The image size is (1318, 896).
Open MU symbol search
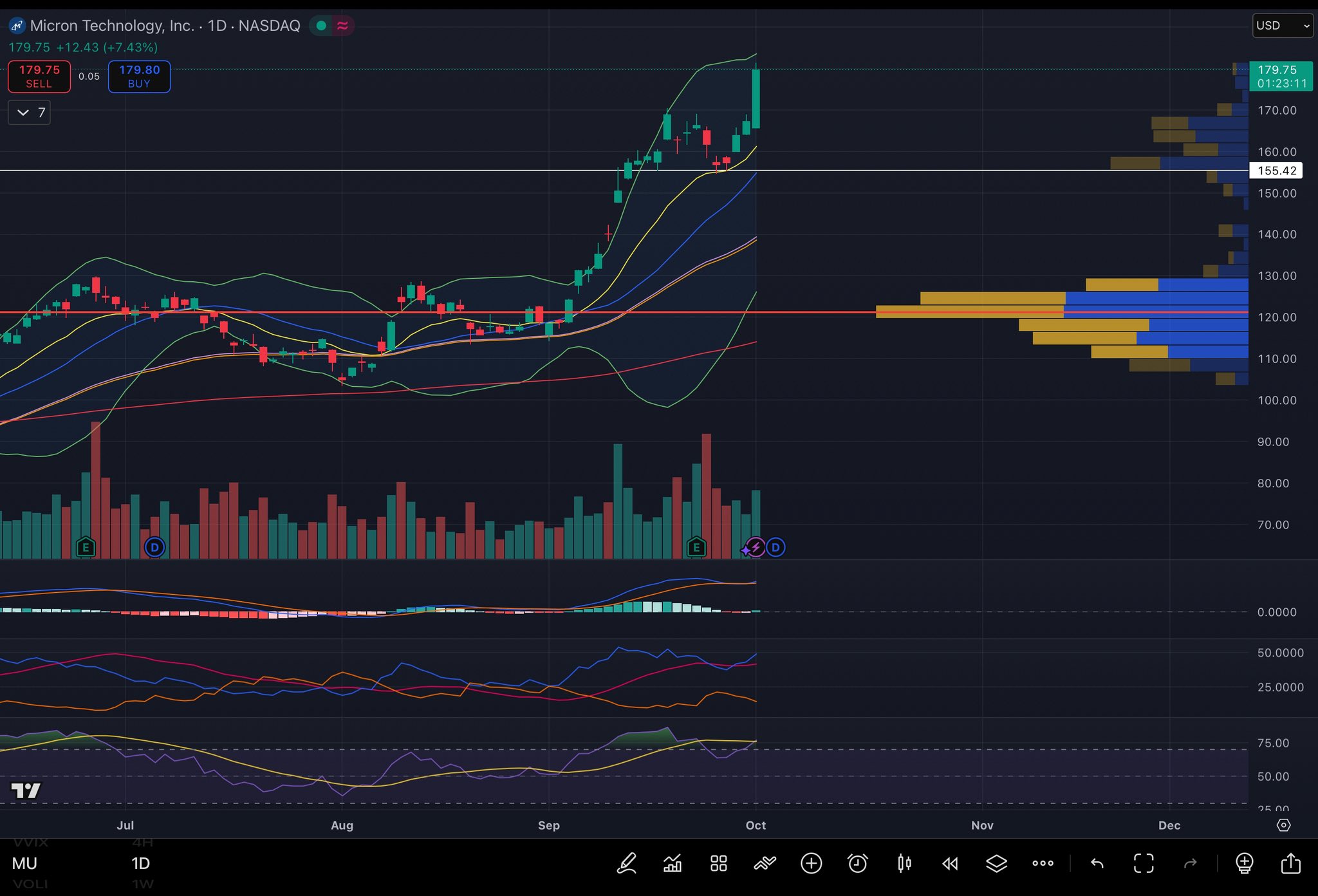(x=24, y=863)
